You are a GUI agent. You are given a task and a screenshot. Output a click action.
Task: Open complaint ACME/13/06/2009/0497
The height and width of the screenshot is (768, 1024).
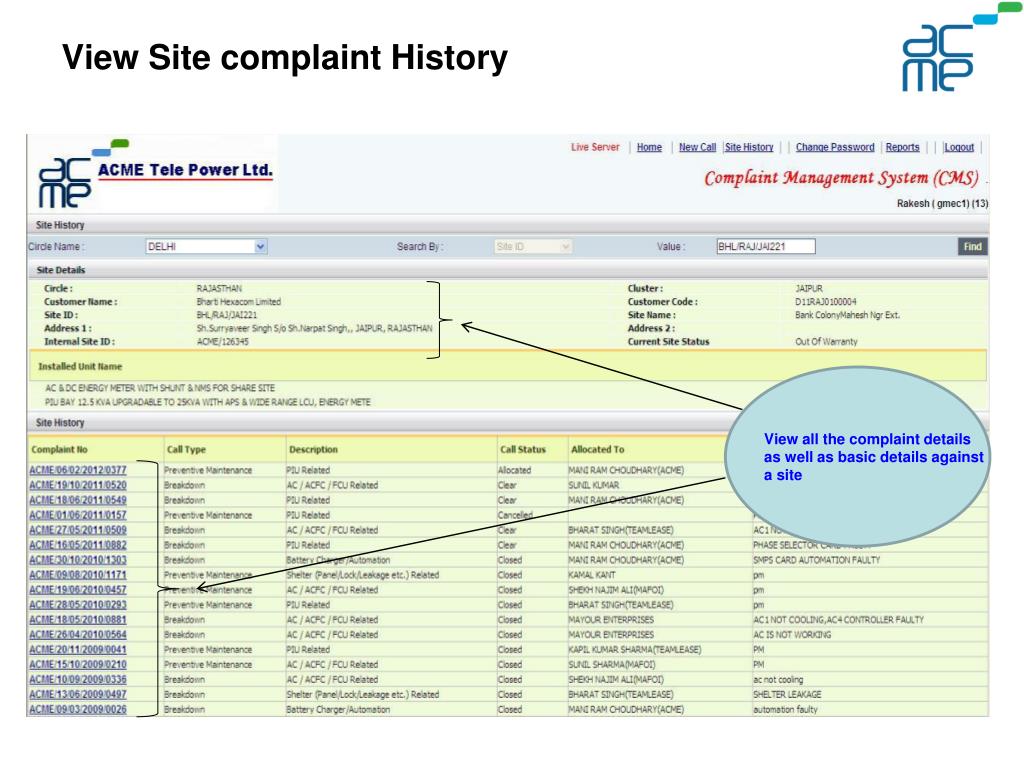point(78,695)
